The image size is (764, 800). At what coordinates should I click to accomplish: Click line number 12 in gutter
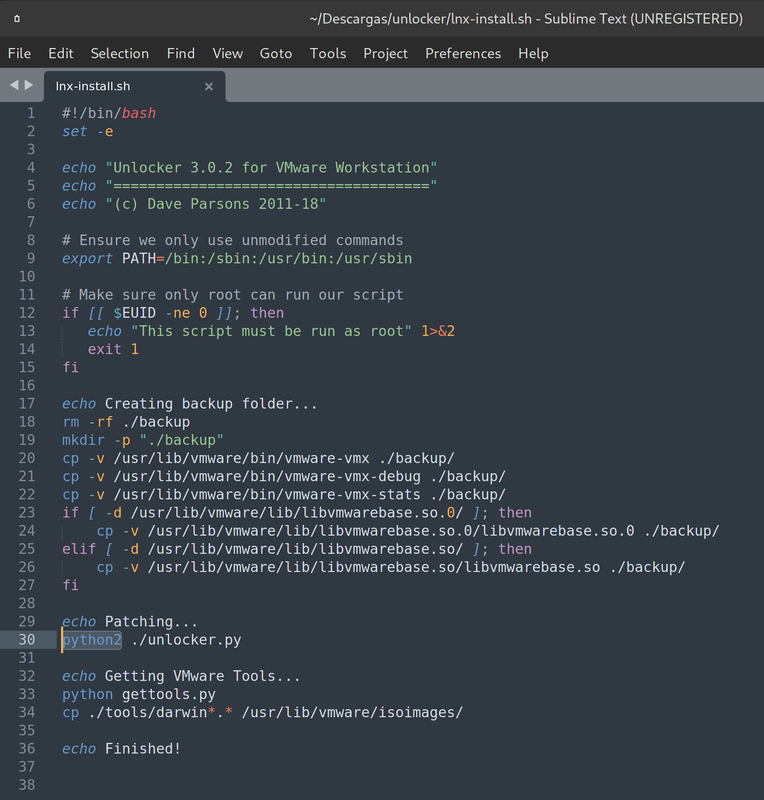pyautogui.click(x=27, y=313)
